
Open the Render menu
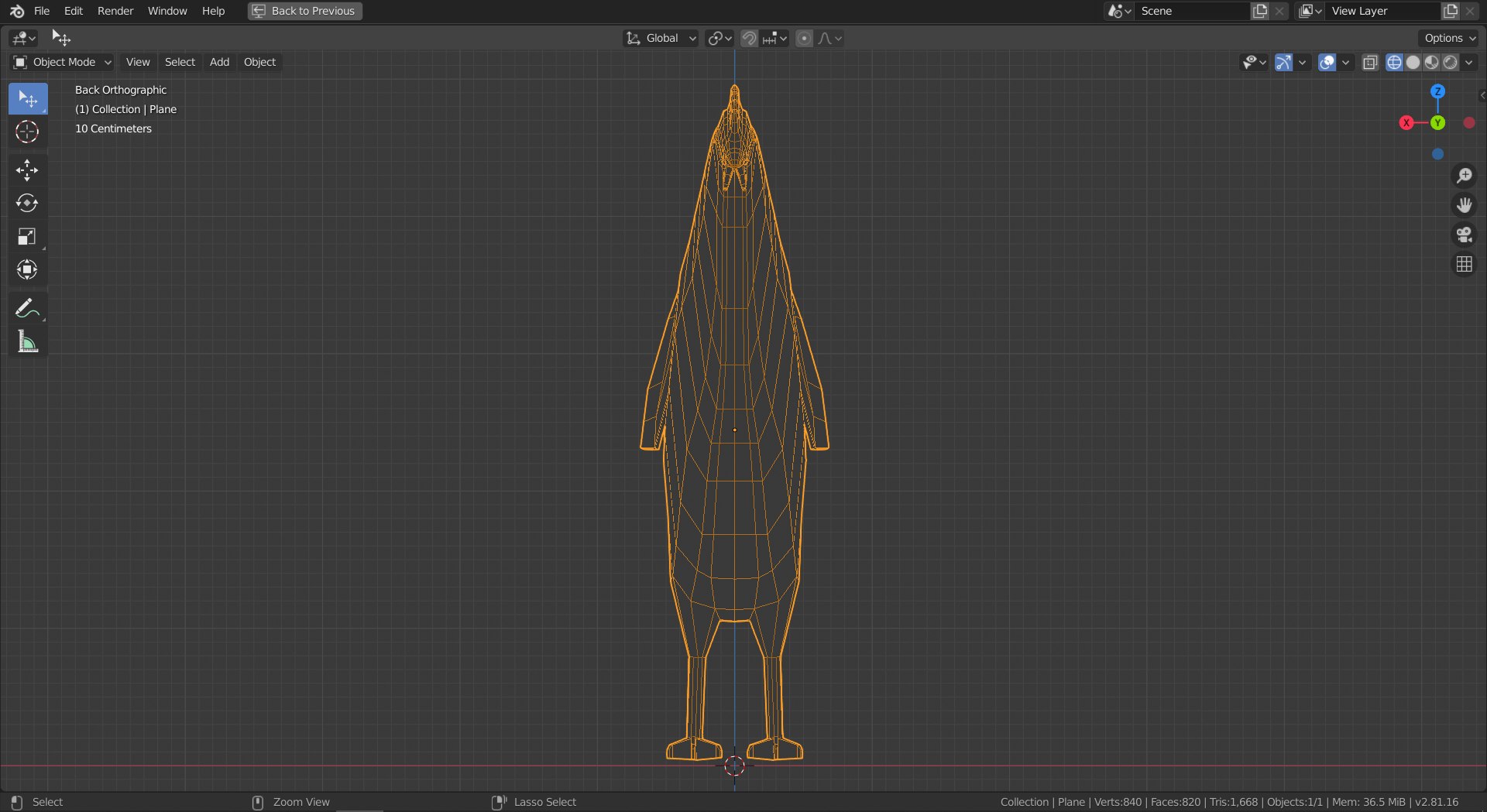[x=115, y=11]
